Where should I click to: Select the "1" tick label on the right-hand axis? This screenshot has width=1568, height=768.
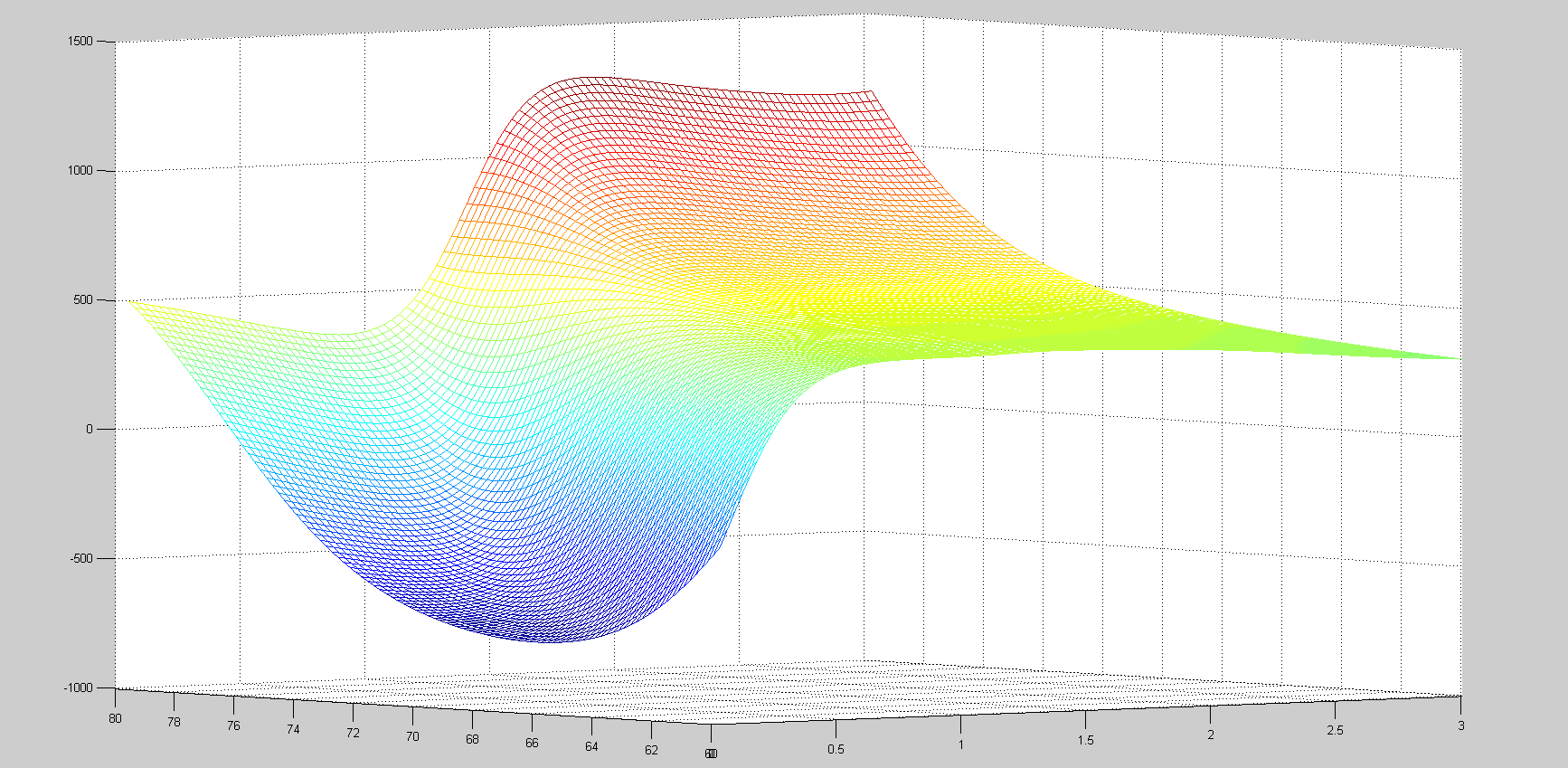(961, 745)
